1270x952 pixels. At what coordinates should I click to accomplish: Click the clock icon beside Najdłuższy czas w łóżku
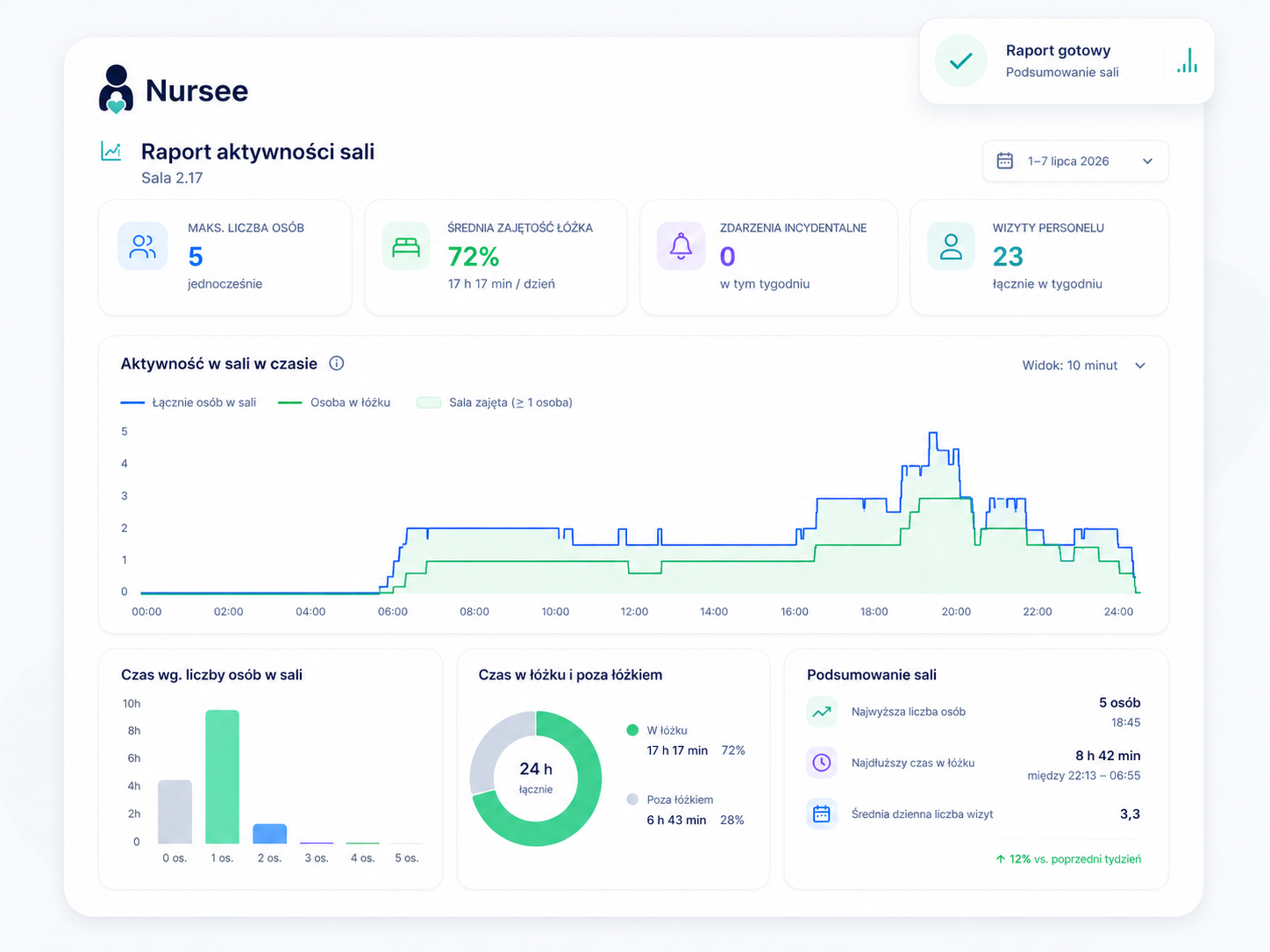822,763
